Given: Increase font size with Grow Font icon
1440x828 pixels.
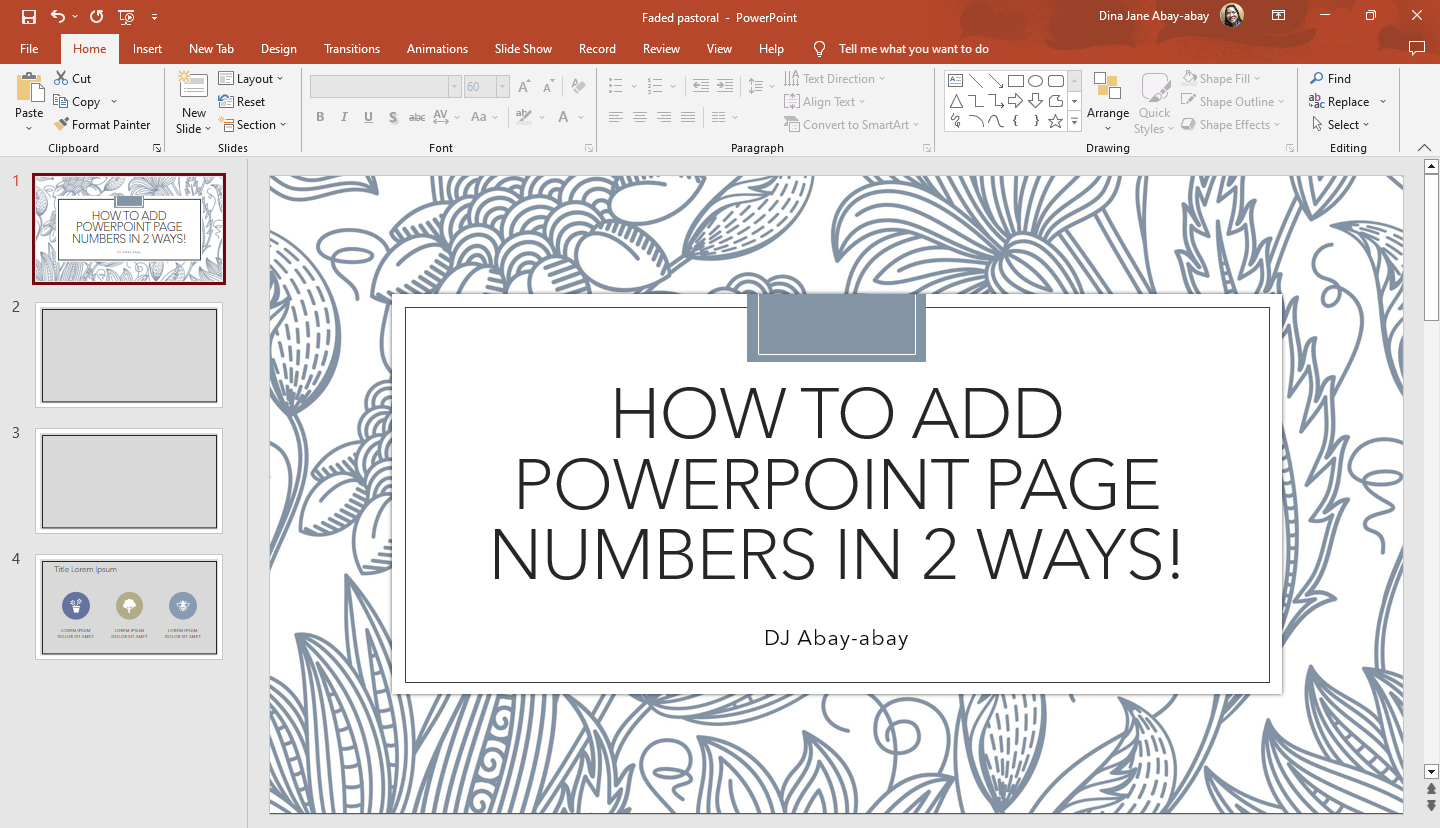Looking at the screenshot, I should 523,86.
